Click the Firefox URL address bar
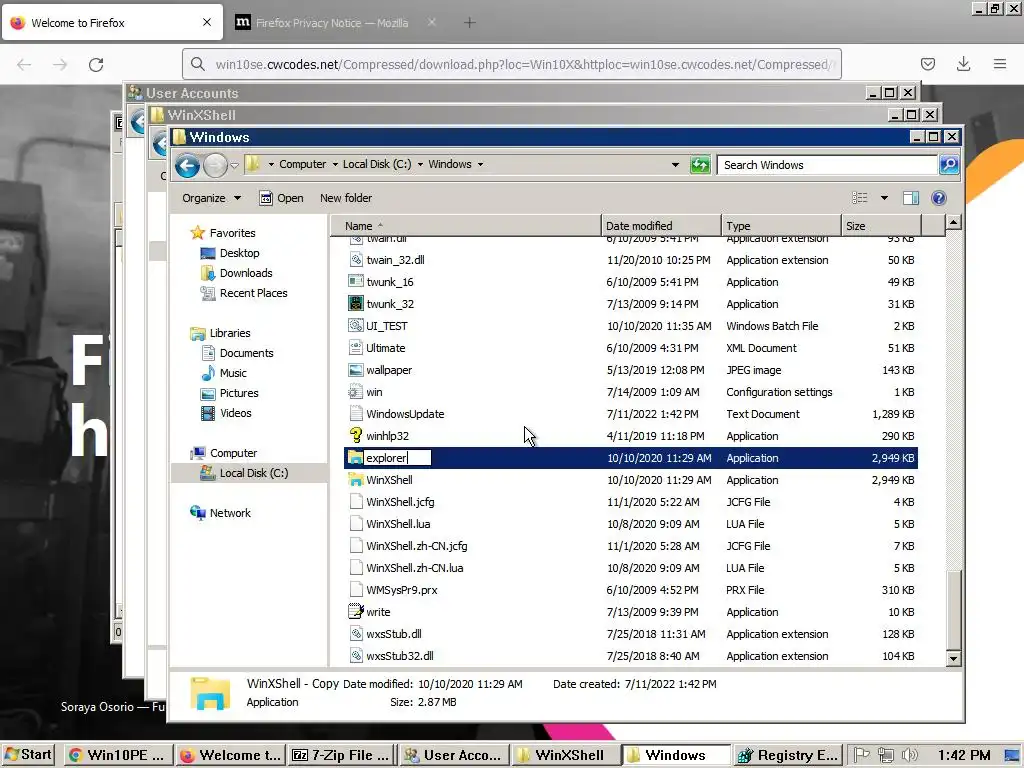Viewport: 1024px width, 768px height. pos(511,64)
